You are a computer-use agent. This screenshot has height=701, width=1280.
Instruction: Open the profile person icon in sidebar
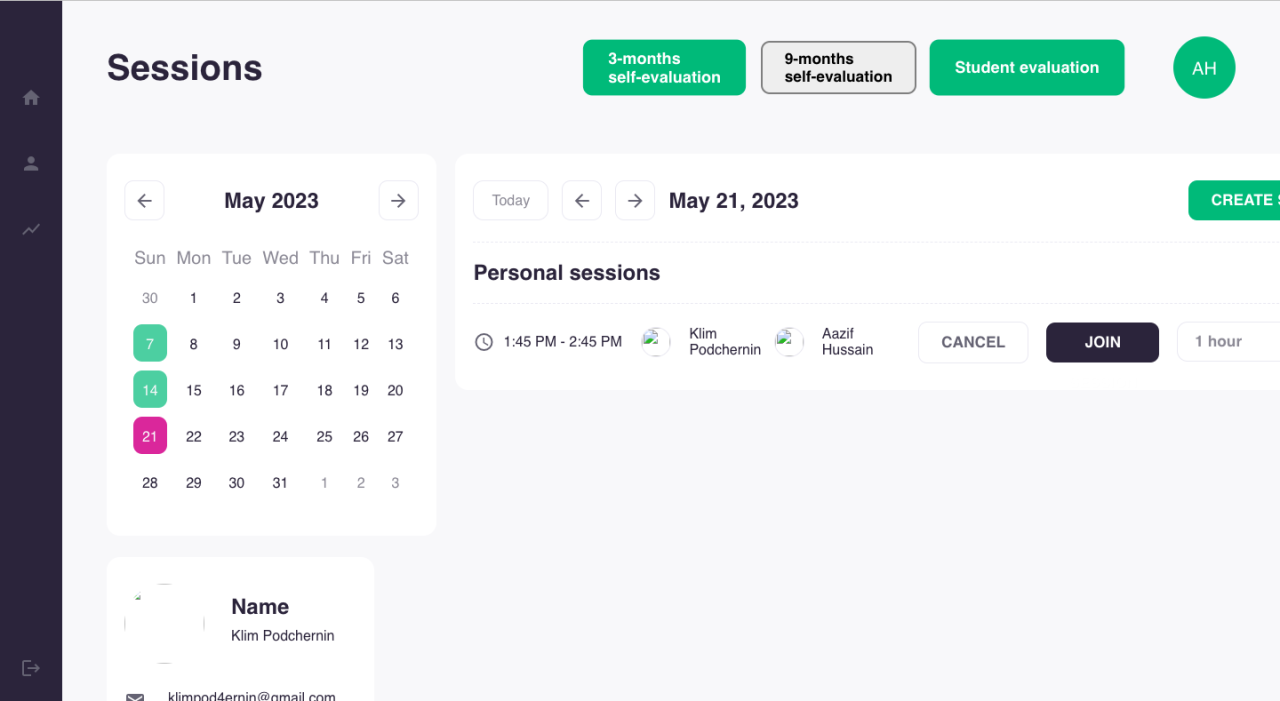pos(31,164)
